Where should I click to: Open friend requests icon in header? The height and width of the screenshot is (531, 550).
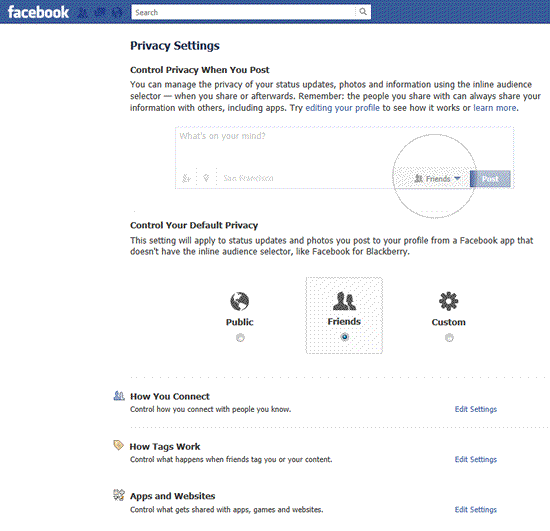pos(83,13)
